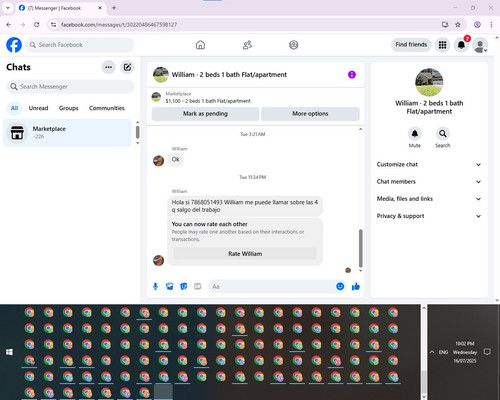This screenshot has height=400, width=500.
Task: Open Chrome profile icon
Action: pos(477,25)
